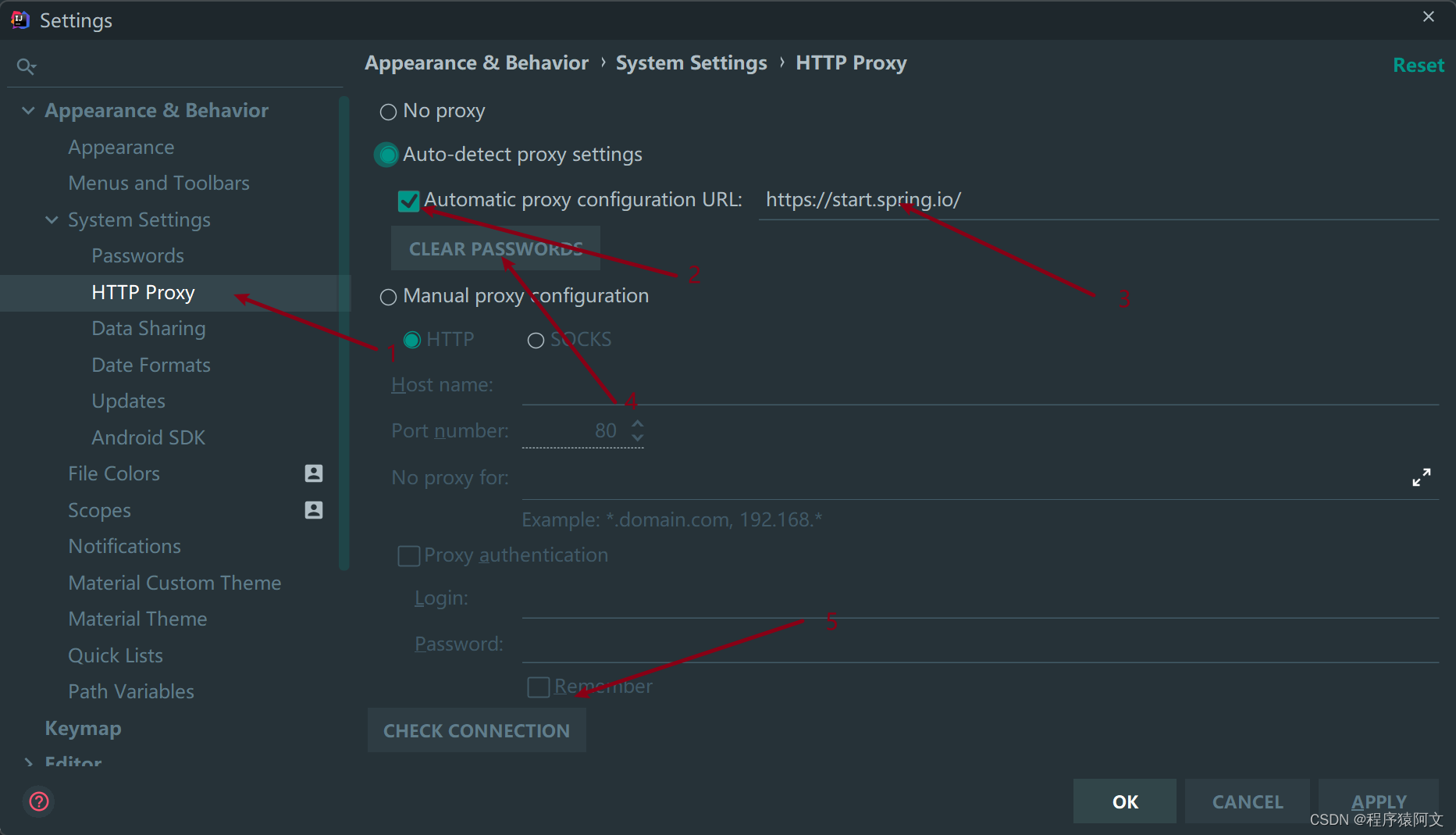Viewport: 1456px width, 835px height.
Task: Open help via the question mark icon
Action: [x=38, y=801]
